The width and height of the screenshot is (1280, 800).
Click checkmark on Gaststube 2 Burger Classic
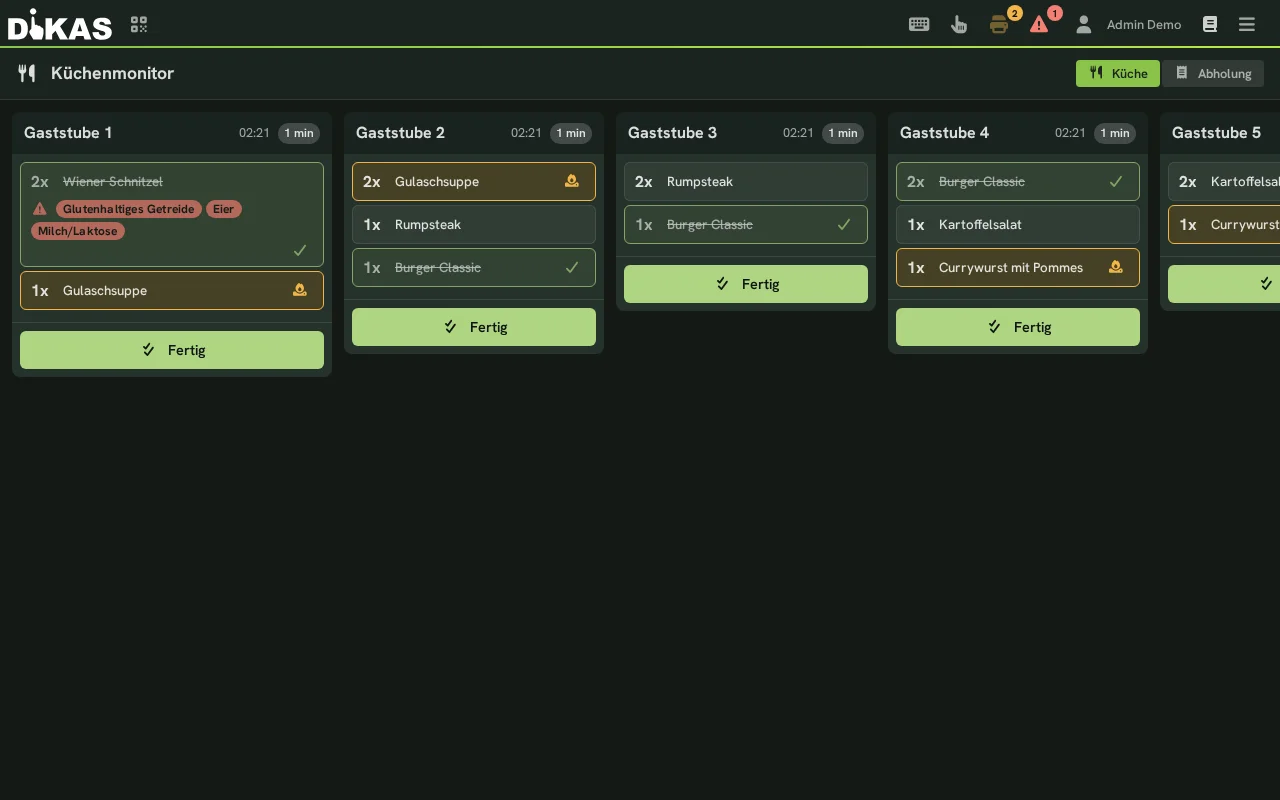point(572,267)
